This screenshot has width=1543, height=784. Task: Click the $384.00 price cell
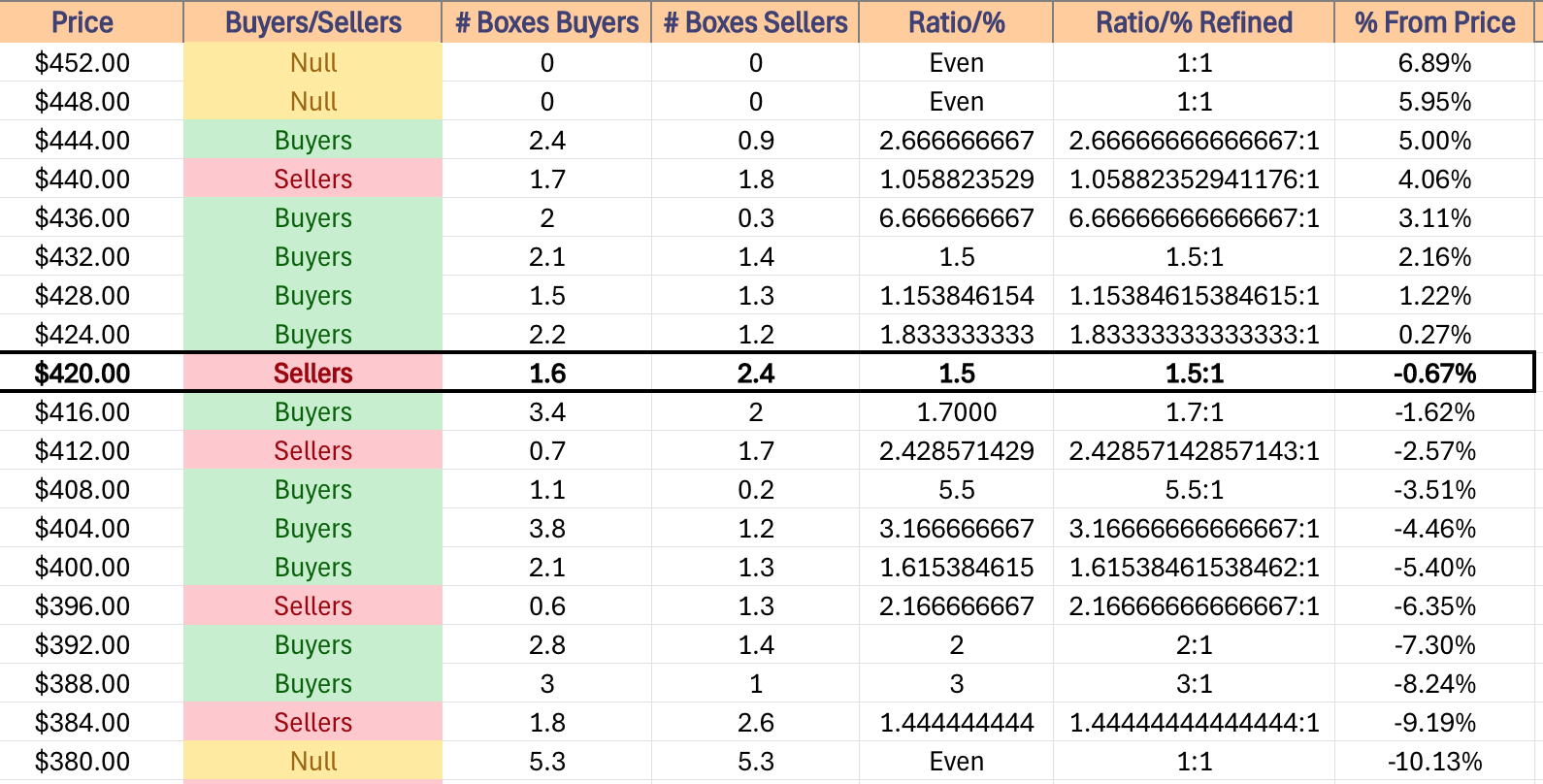coord(91,723)
